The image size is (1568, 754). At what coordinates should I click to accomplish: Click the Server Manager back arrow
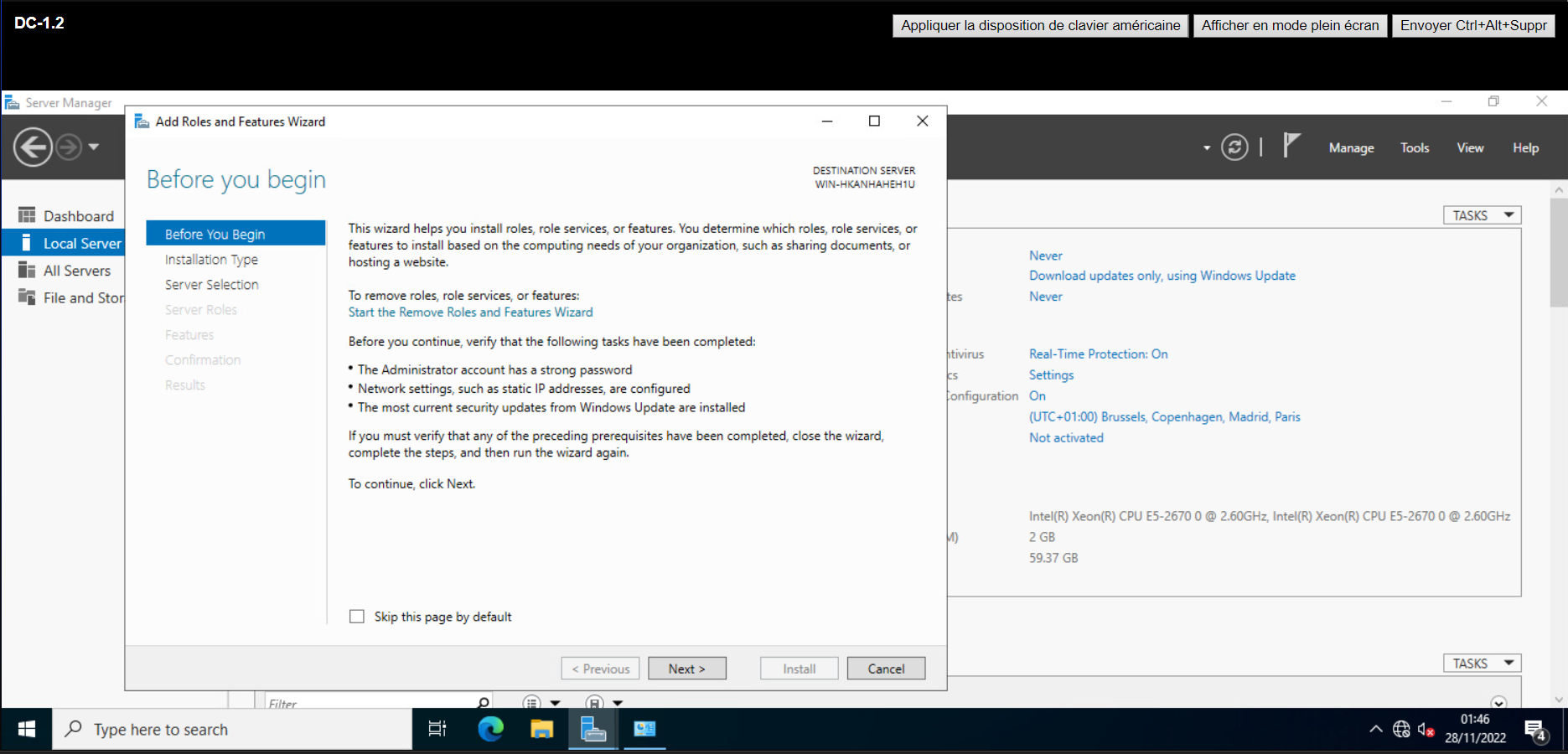coord(34,147)
